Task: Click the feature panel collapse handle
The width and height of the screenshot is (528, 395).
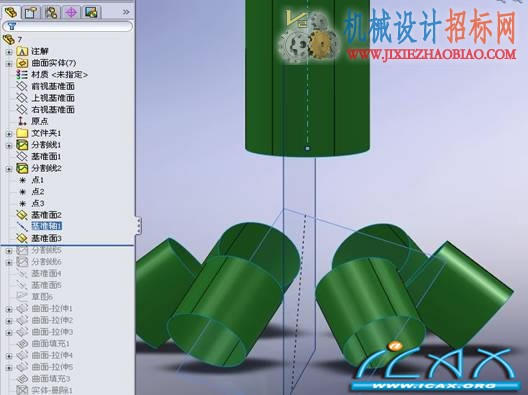Action: [x=138, y=225]
